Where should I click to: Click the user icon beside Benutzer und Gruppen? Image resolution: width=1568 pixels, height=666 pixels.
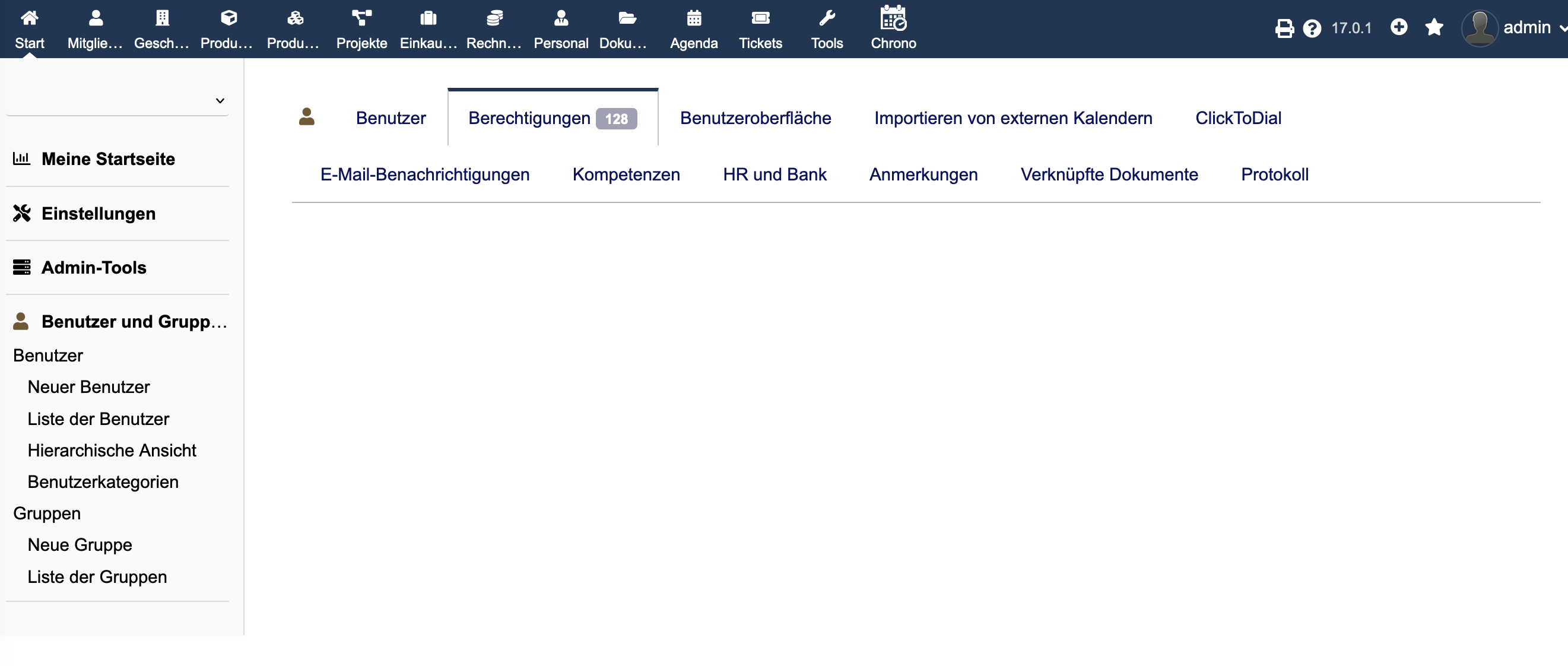(x=21, y=321)
